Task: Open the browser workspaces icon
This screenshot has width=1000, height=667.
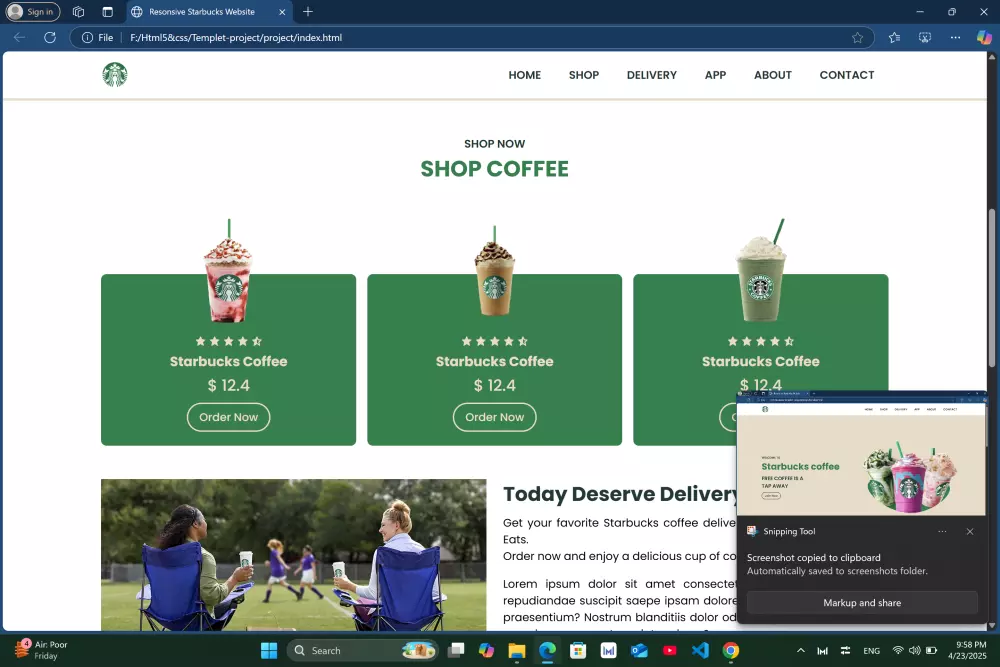Action: pos(78,11)
